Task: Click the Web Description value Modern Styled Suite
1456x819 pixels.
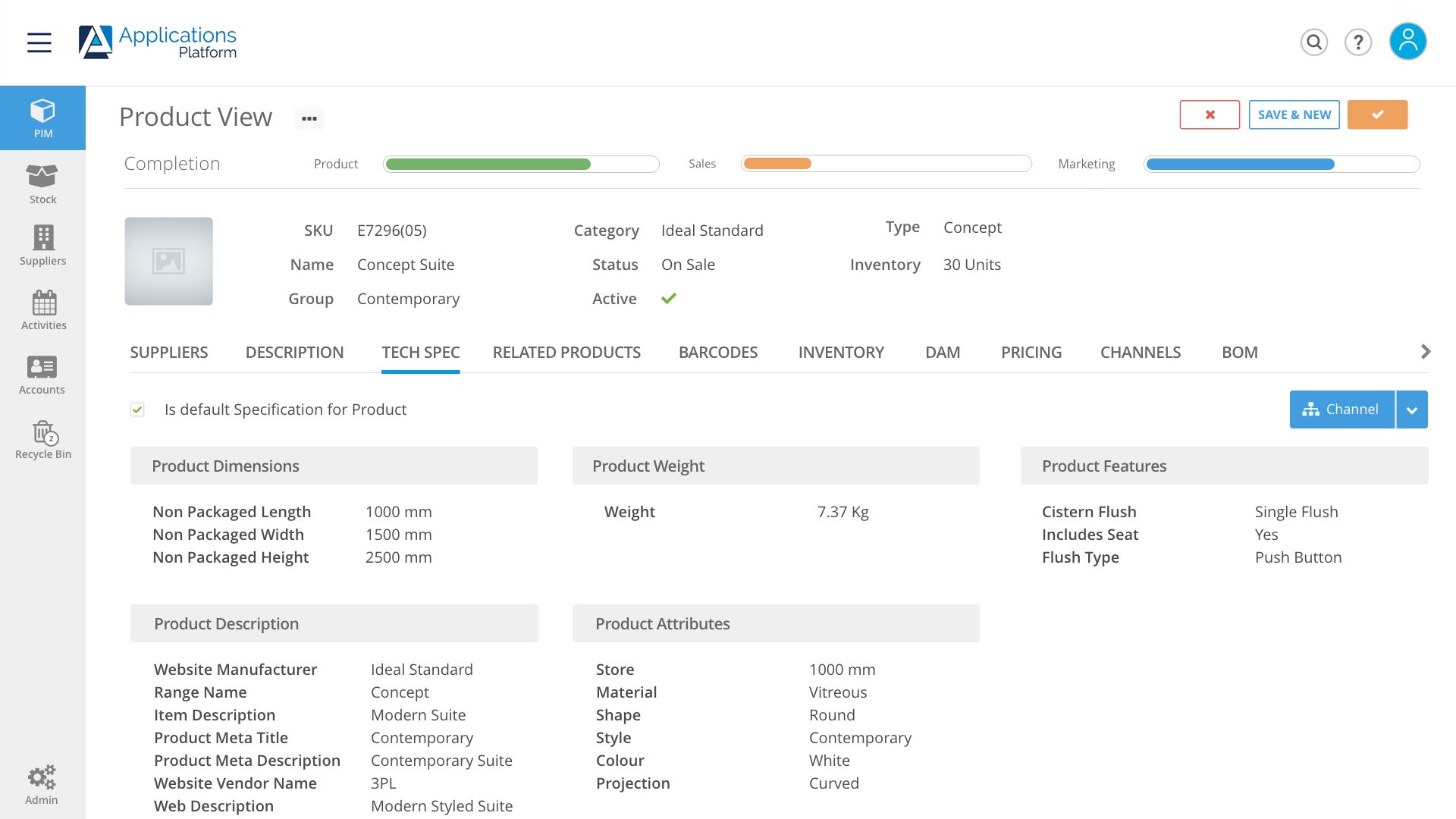Action: pos(442,806)
